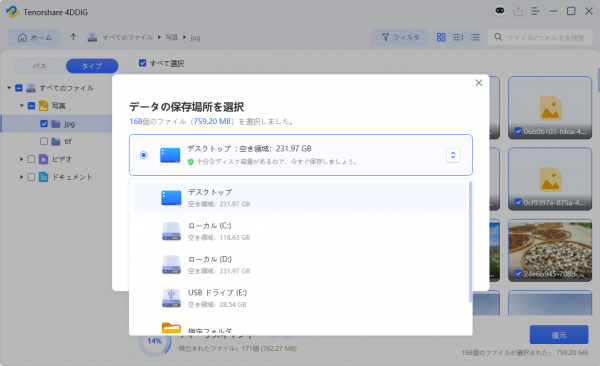Image resolution: width=600 pixels, height=366 pixels.
Task: Click the share/export icon in the title bar
Action: (518, 11)
